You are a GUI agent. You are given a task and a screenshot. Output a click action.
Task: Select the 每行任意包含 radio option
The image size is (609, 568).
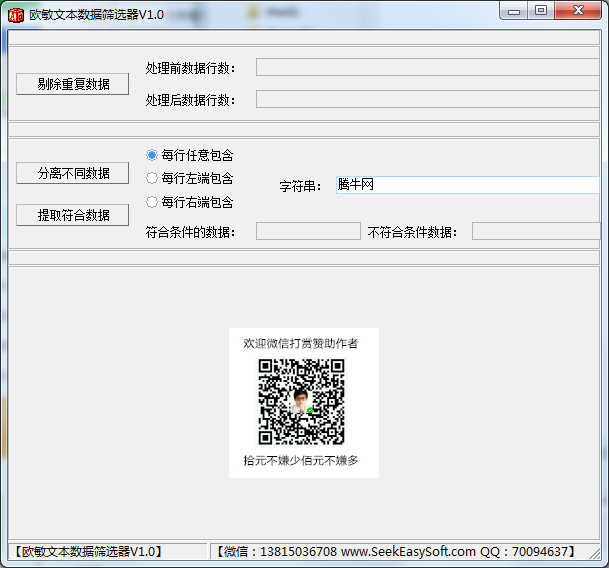[x=190, y=155]
